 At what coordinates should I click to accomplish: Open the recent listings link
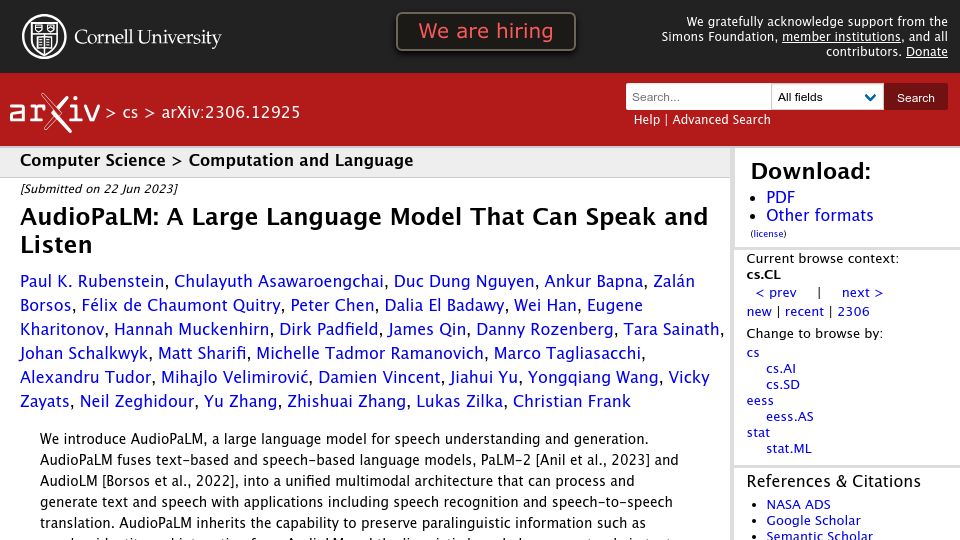(x=804, y=312)
